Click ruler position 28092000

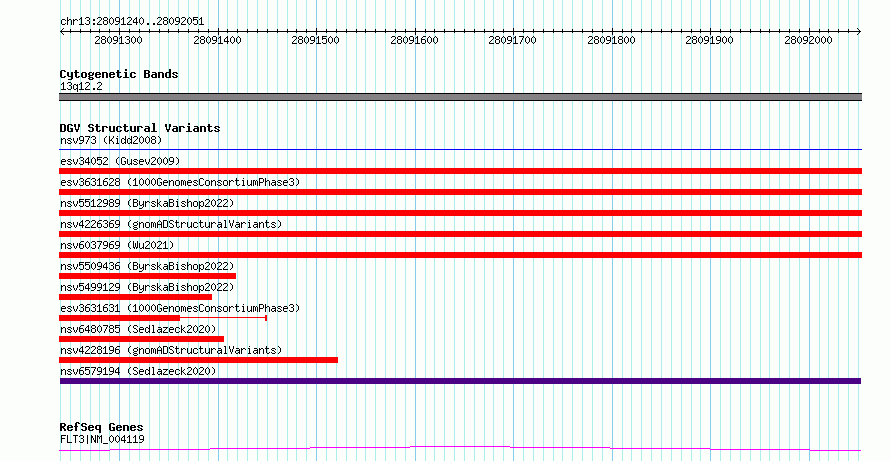pos(808,40)
